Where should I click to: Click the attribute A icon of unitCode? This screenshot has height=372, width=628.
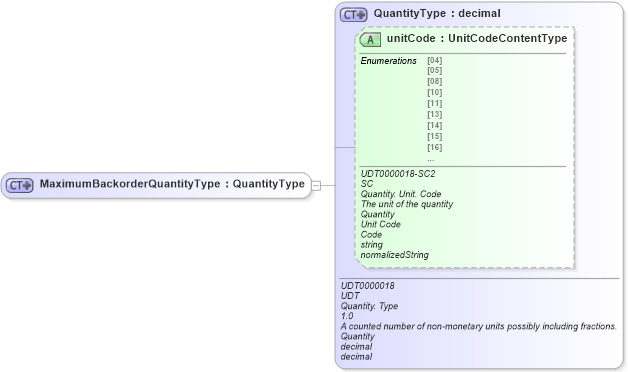(x=370, y=40)
